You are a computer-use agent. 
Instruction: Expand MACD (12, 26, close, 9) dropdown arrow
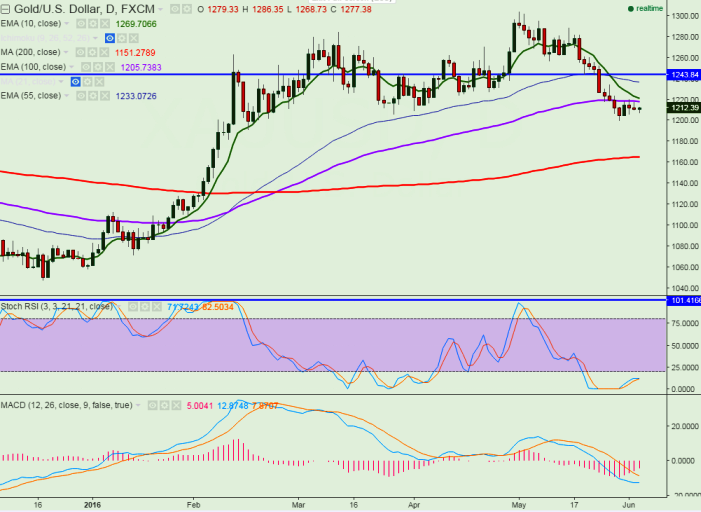(x=138, y=406)
